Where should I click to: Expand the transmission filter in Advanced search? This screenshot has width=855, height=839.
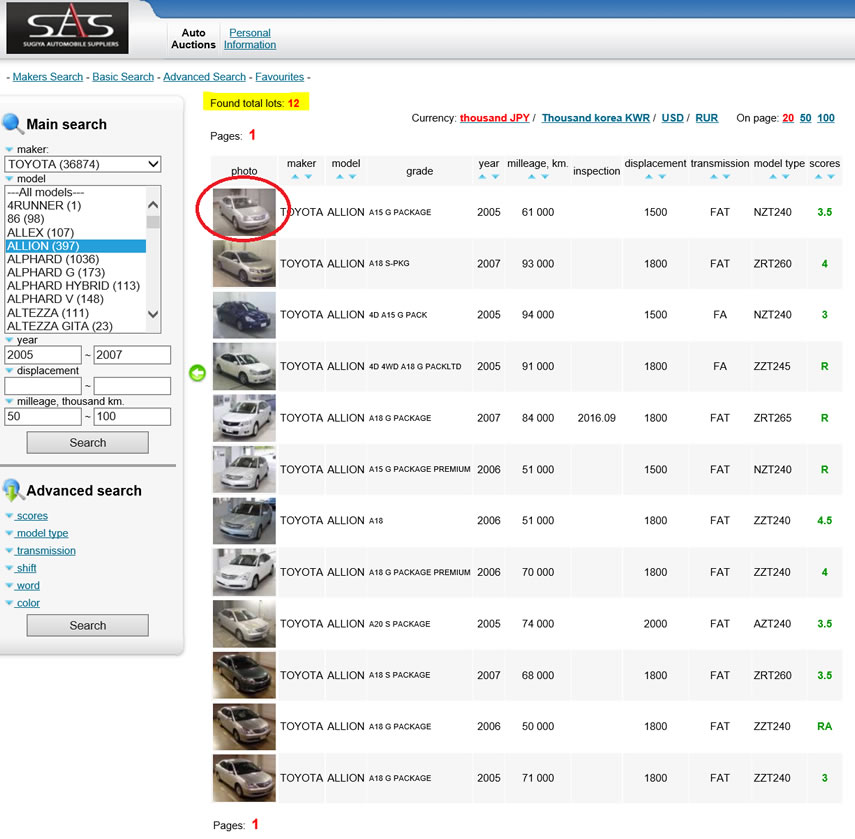pos(45,551)
